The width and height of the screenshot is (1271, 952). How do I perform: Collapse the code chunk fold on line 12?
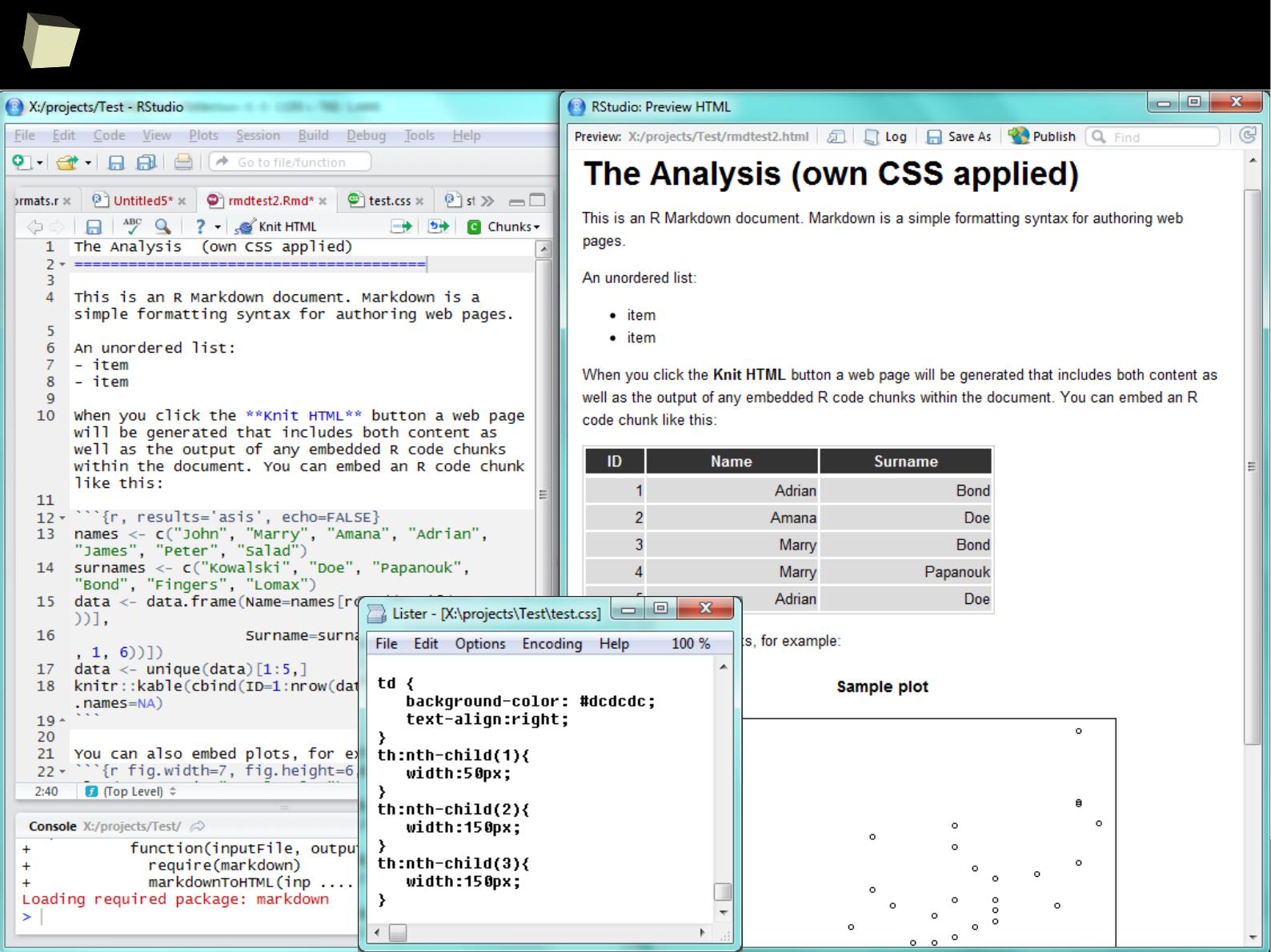point(62,518)
